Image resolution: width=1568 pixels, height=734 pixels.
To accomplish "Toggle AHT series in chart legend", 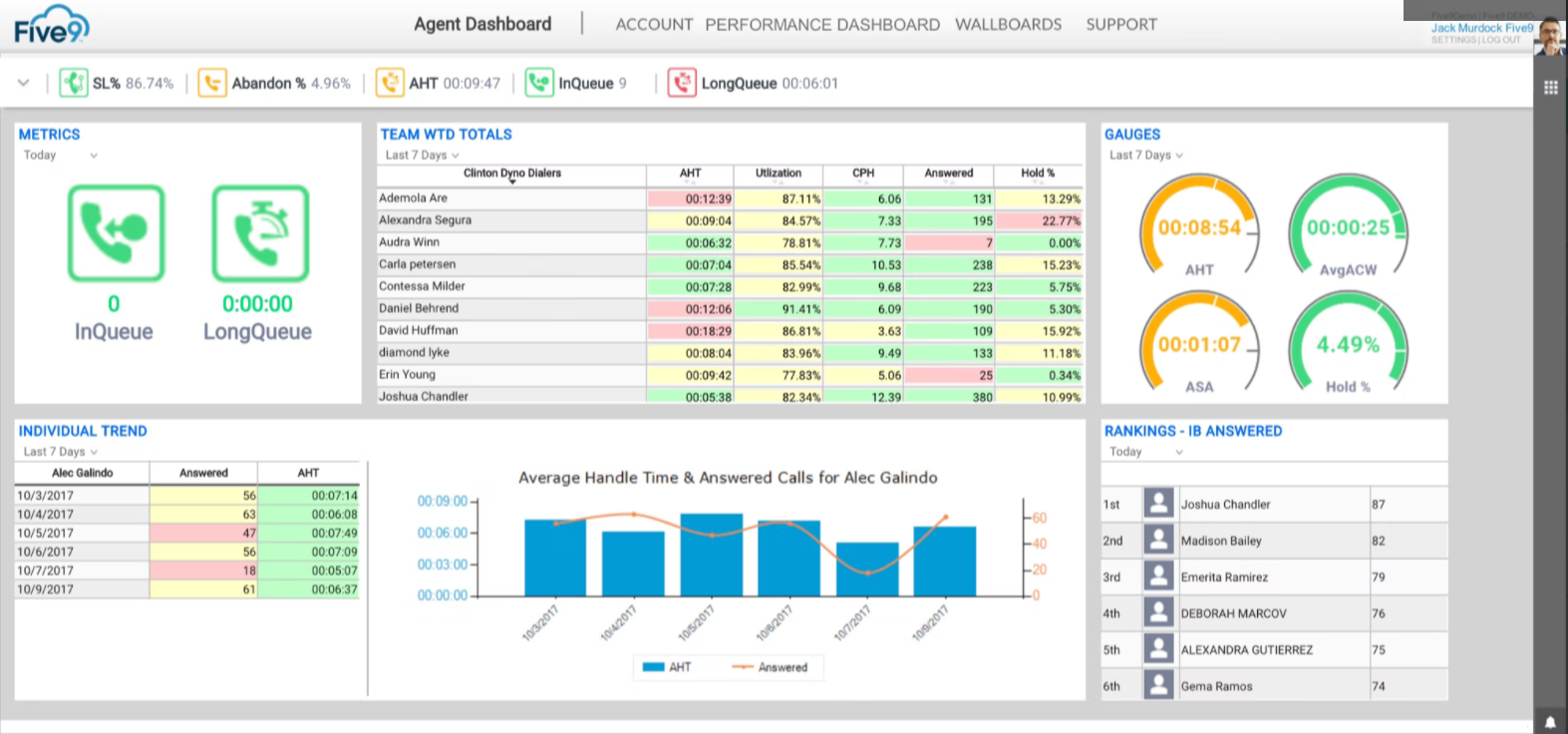I will (667, 667).
